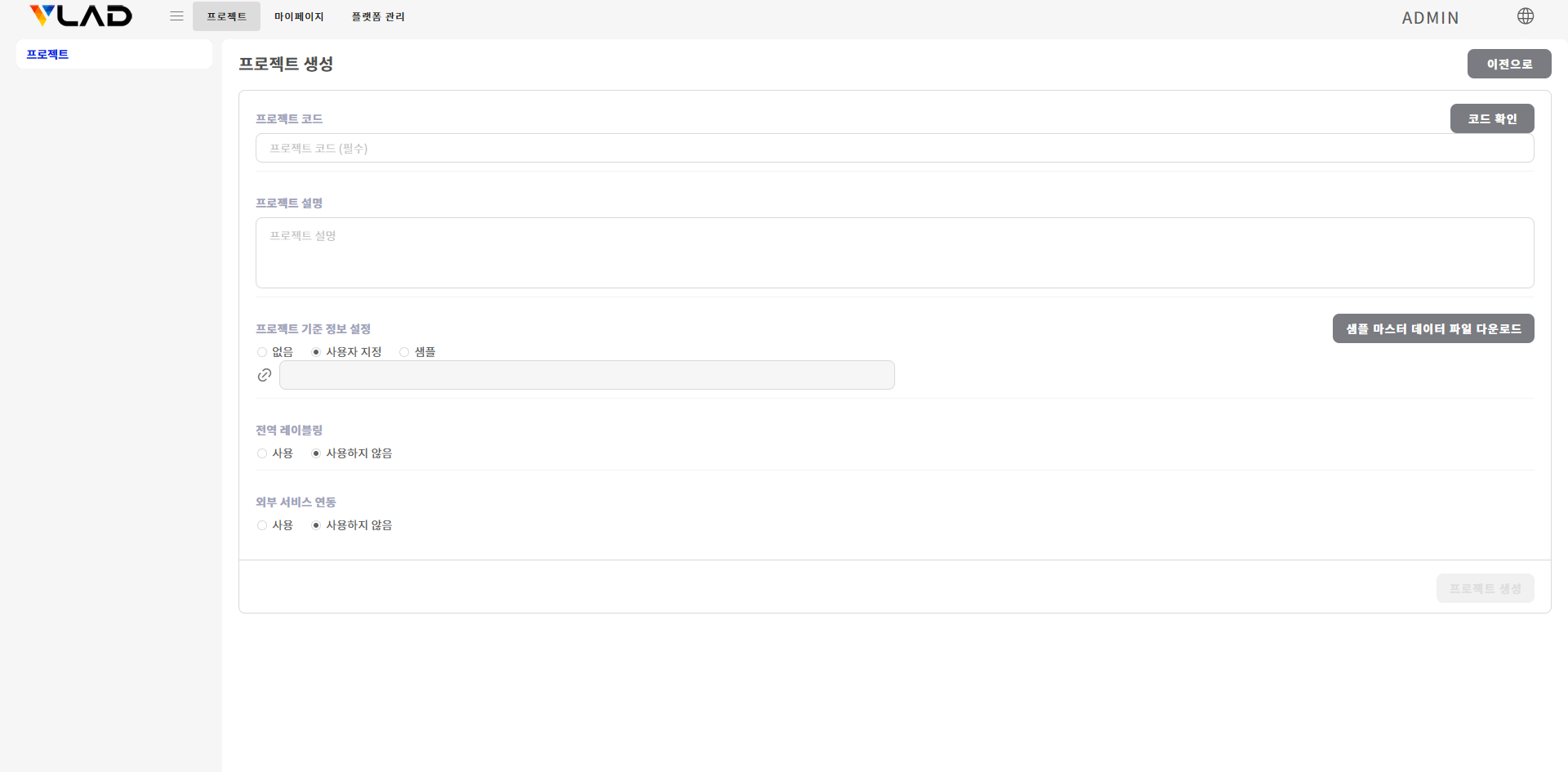Screen dimensions: 1568x772
Task: Select 사용자 지정 radio option
Action: coord(316,352)
